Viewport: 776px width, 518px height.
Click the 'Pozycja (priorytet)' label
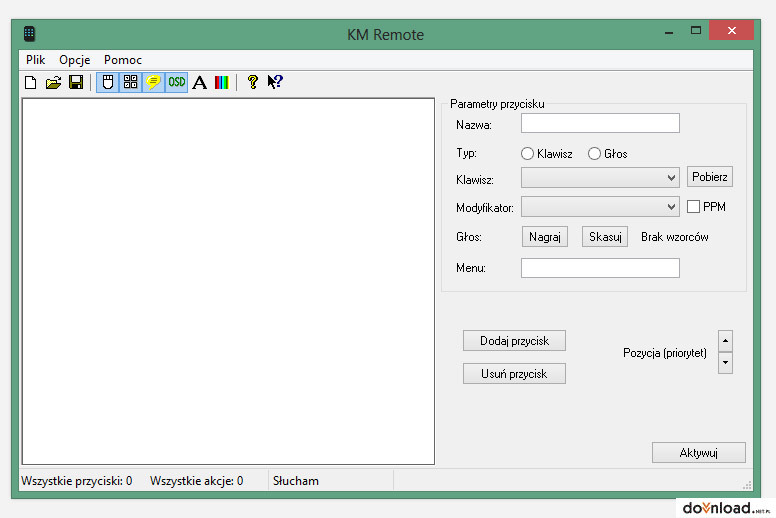tap(665, 353)
